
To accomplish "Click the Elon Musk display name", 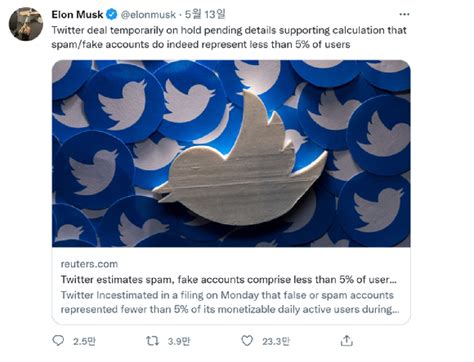I will point(77,15).
